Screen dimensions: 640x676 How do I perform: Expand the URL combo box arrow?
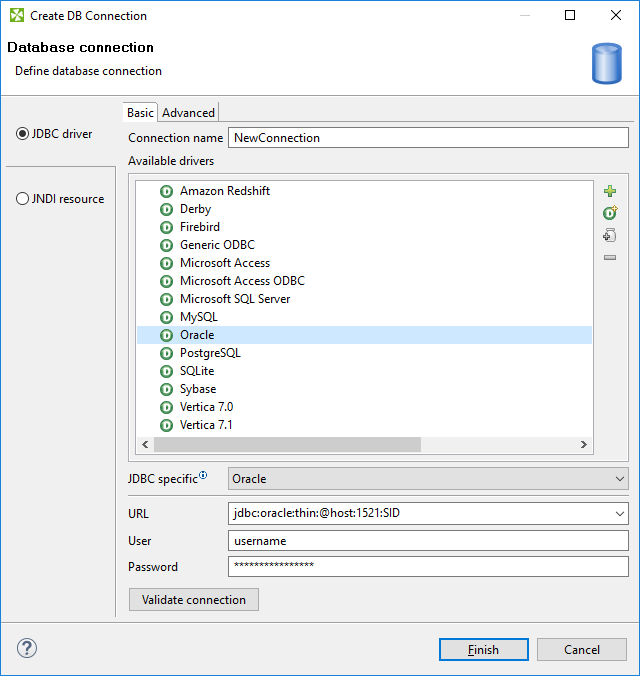click(620, 513)
